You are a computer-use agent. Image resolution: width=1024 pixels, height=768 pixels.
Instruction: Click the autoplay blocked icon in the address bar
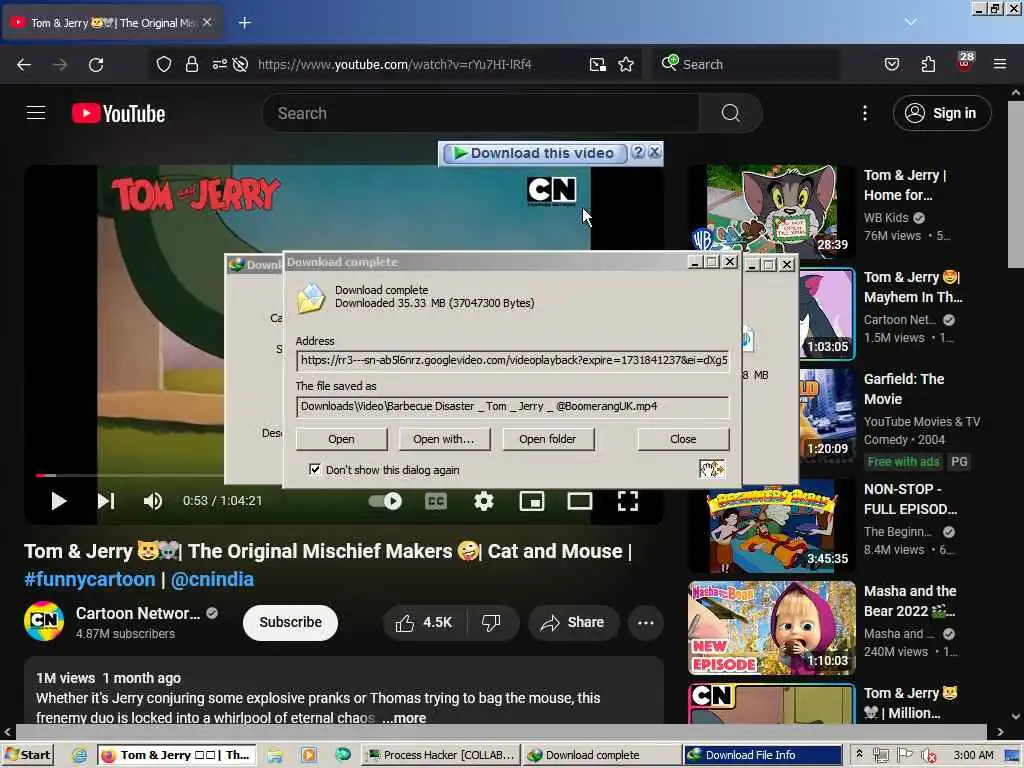coord(240,64)
